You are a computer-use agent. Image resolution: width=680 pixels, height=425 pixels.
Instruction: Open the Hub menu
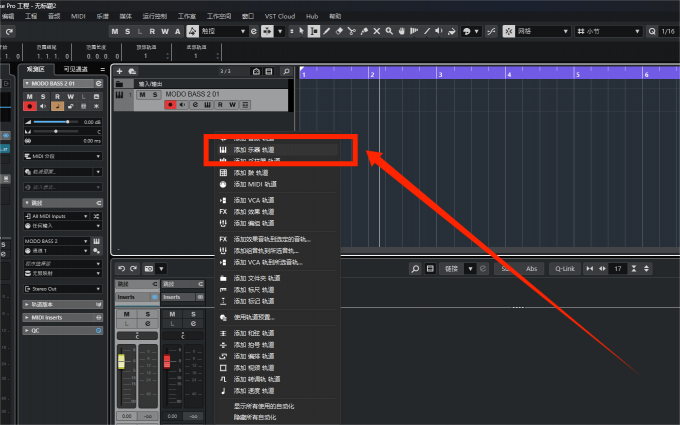312,16
